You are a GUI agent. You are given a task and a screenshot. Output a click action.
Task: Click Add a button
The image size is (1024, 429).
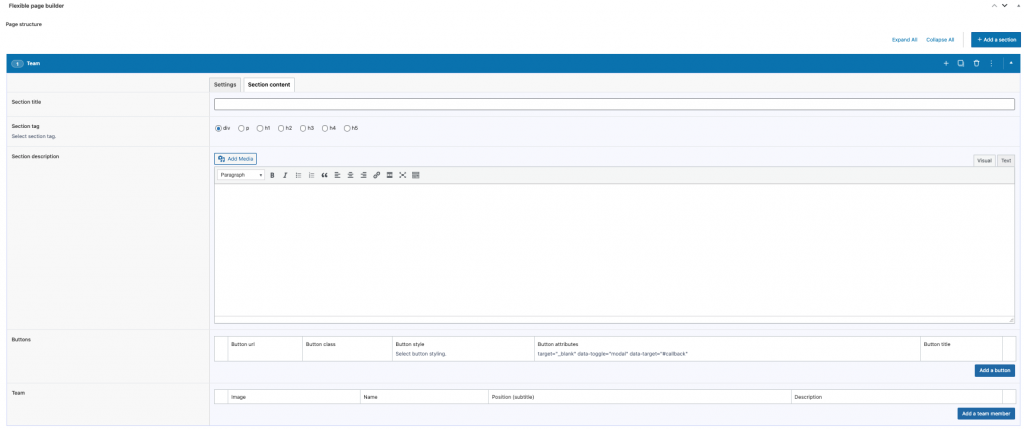(x=995, y=371)
